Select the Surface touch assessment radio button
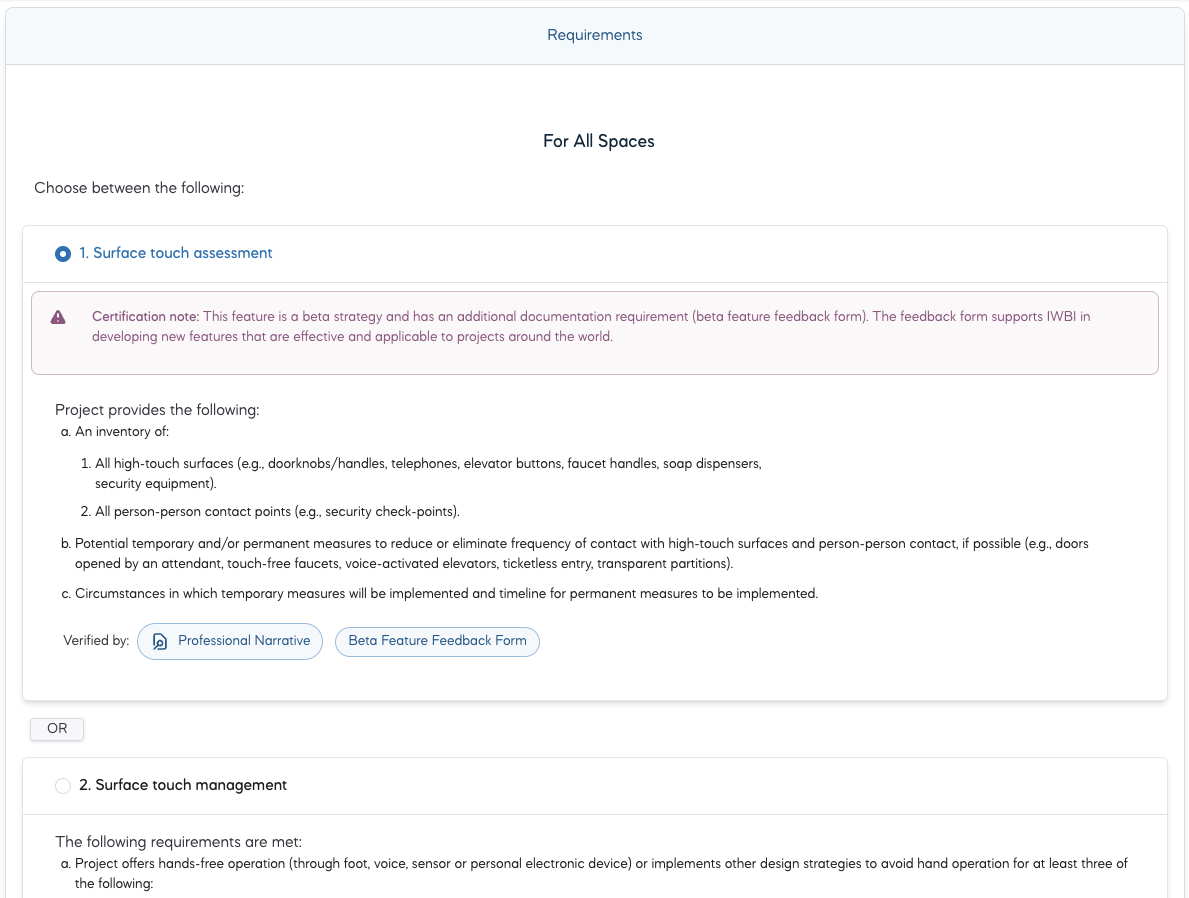1189x898 pixels. [63, 254]
